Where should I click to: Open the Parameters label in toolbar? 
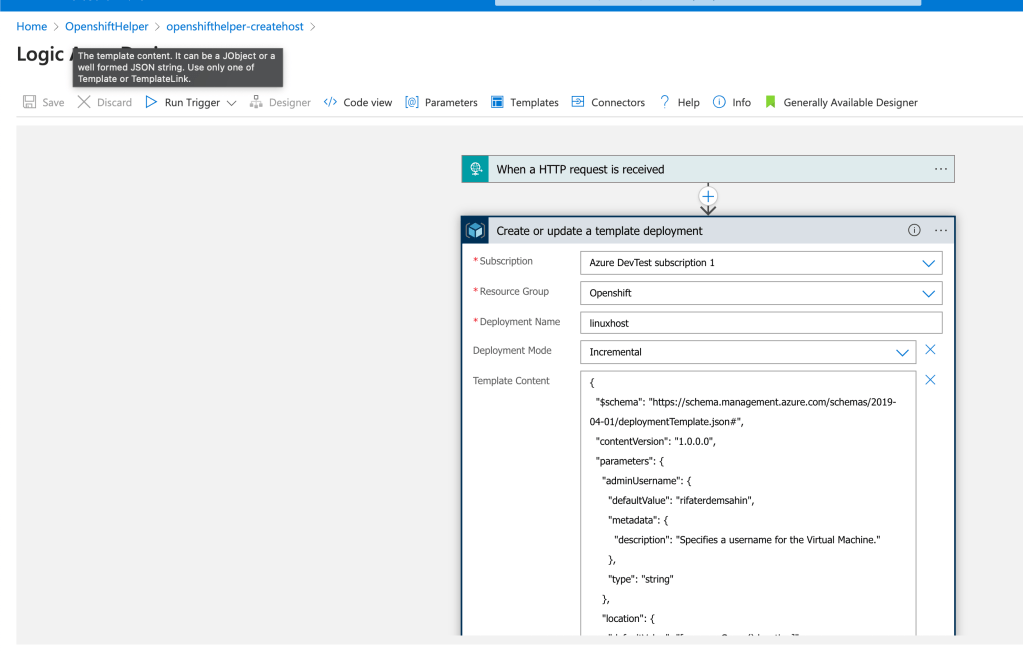coord(451,102)
